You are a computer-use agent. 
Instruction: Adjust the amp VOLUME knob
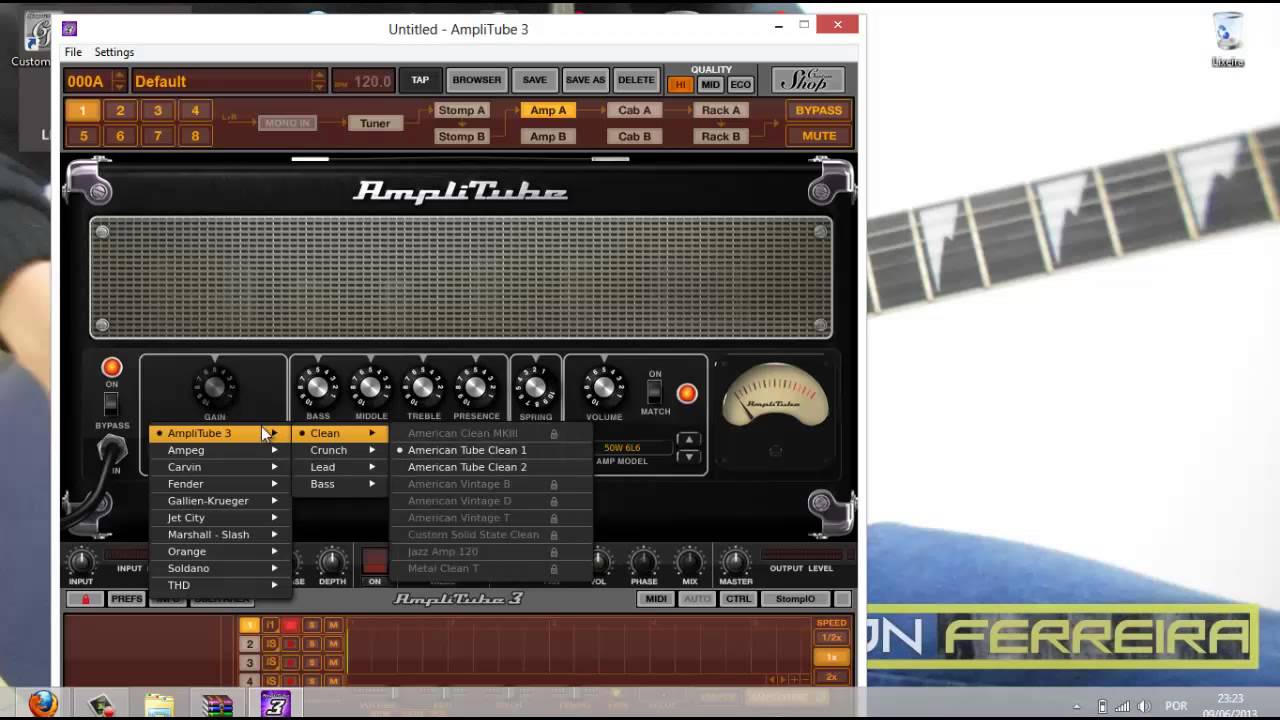click(603, 387)
